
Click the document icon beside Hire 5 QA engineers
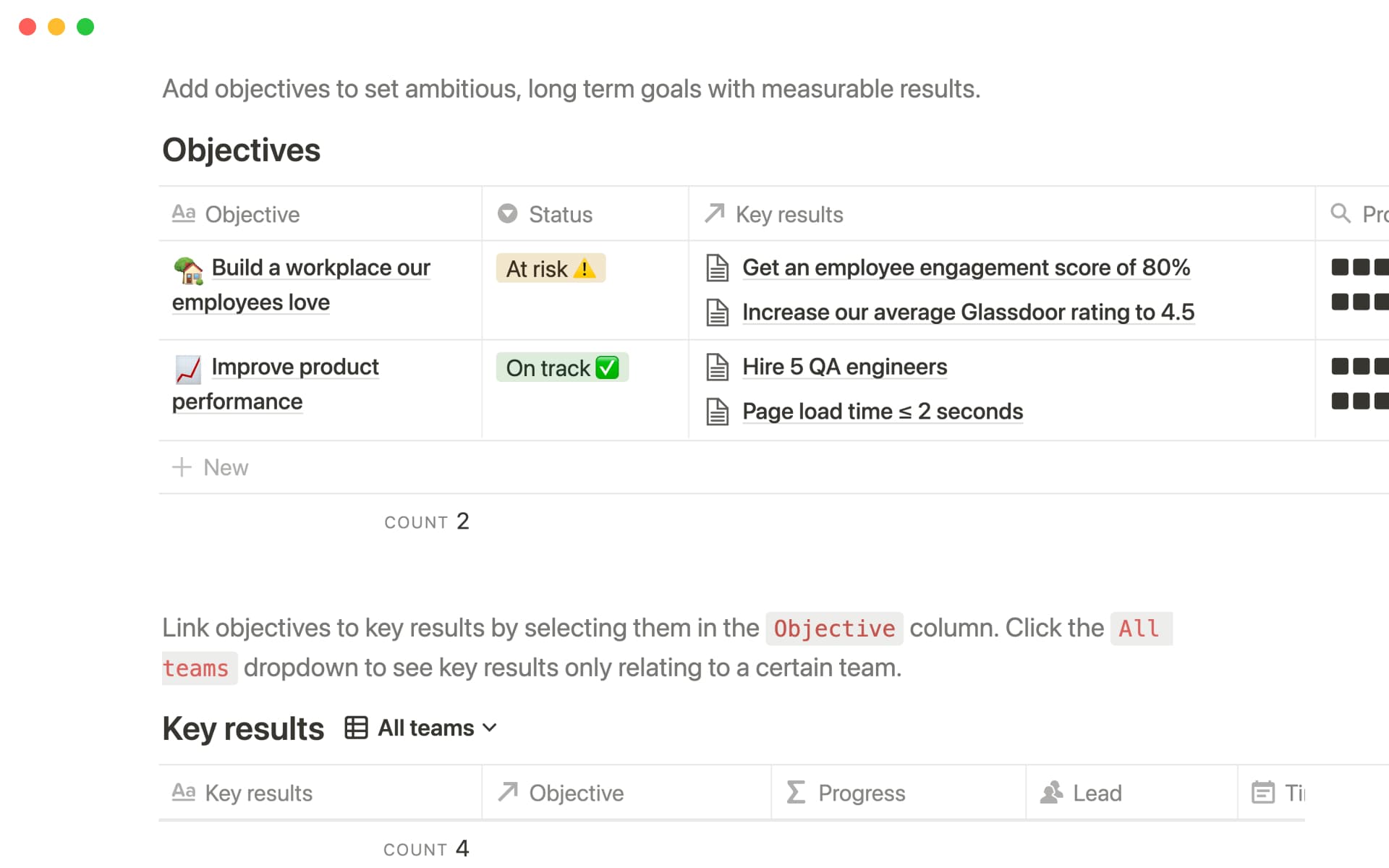(x=717, y=367)
